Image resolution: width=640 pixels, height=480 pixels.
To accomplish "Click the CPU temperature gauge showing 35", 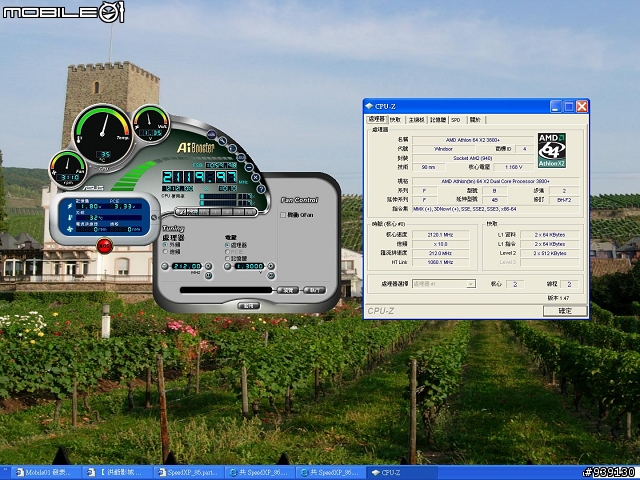I will pos(103,134).
